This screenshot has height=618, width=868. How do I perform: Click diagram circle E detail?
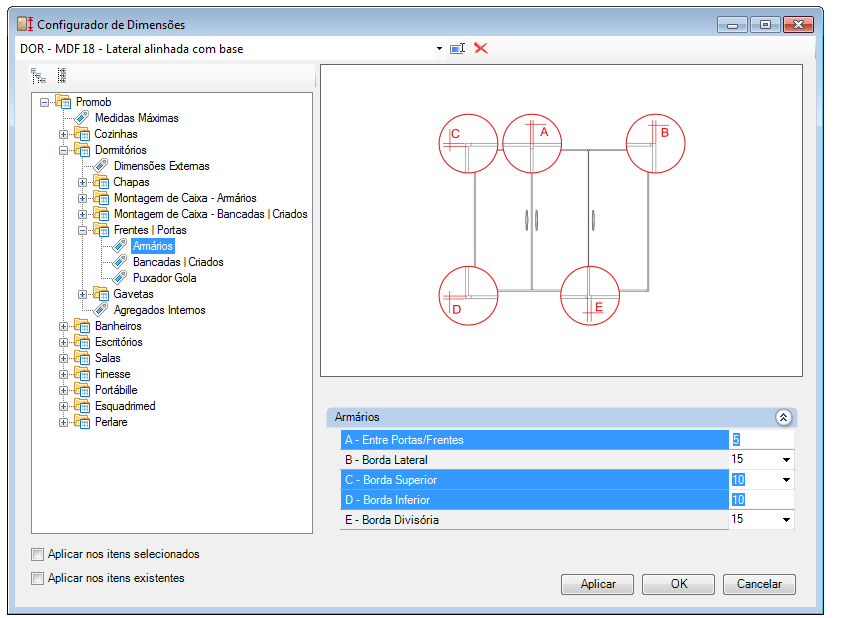(590, 296)
